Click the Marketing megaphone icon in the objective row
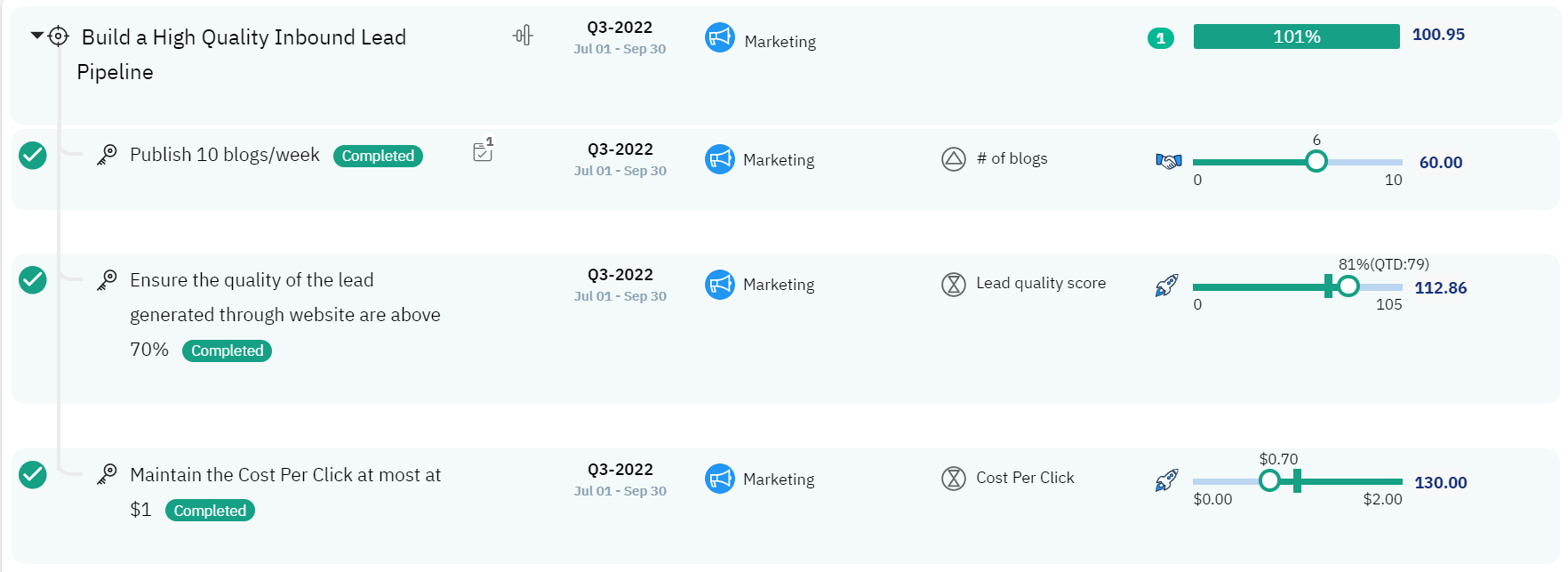Viewport: 1568px width, 572px height. tap(719, 38)
